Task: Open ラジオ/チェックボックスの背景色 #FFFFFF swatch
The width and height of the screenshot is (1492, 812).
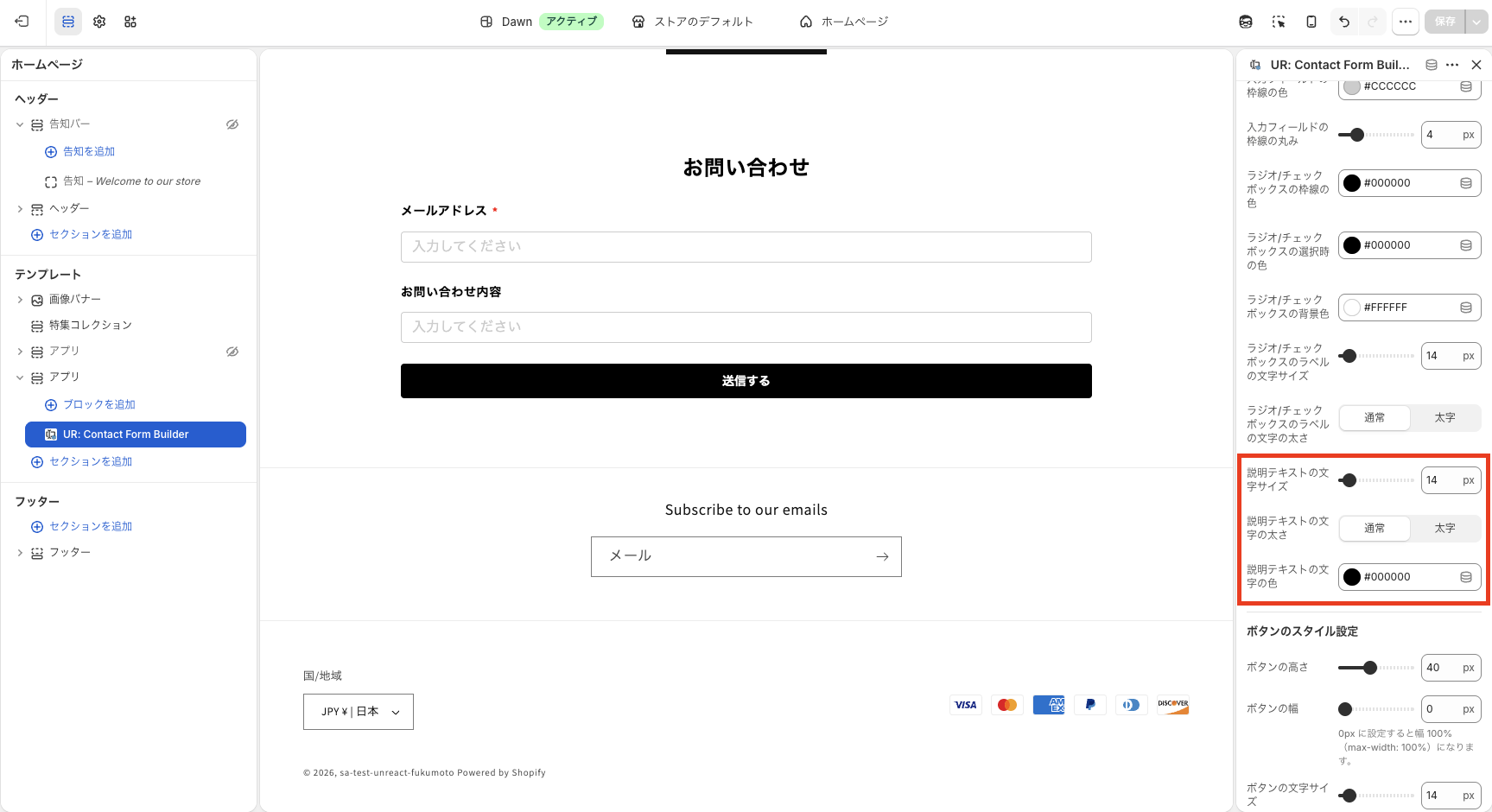Action: point(1352,308)
